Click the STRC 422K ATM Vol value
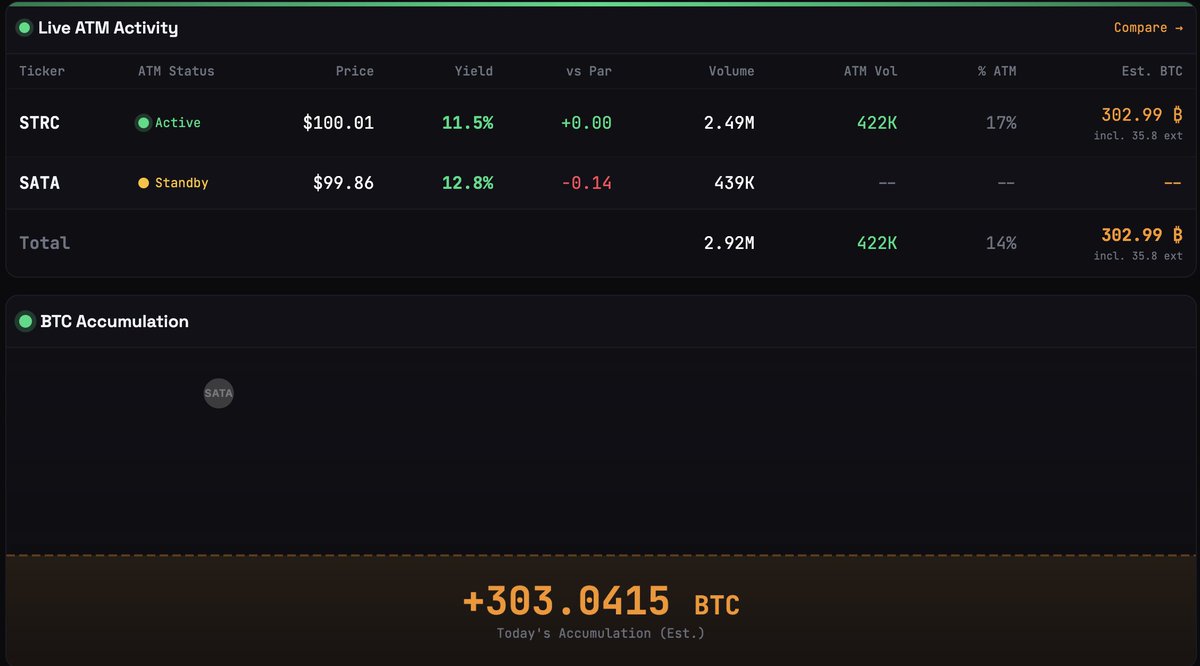 [877, 123]
